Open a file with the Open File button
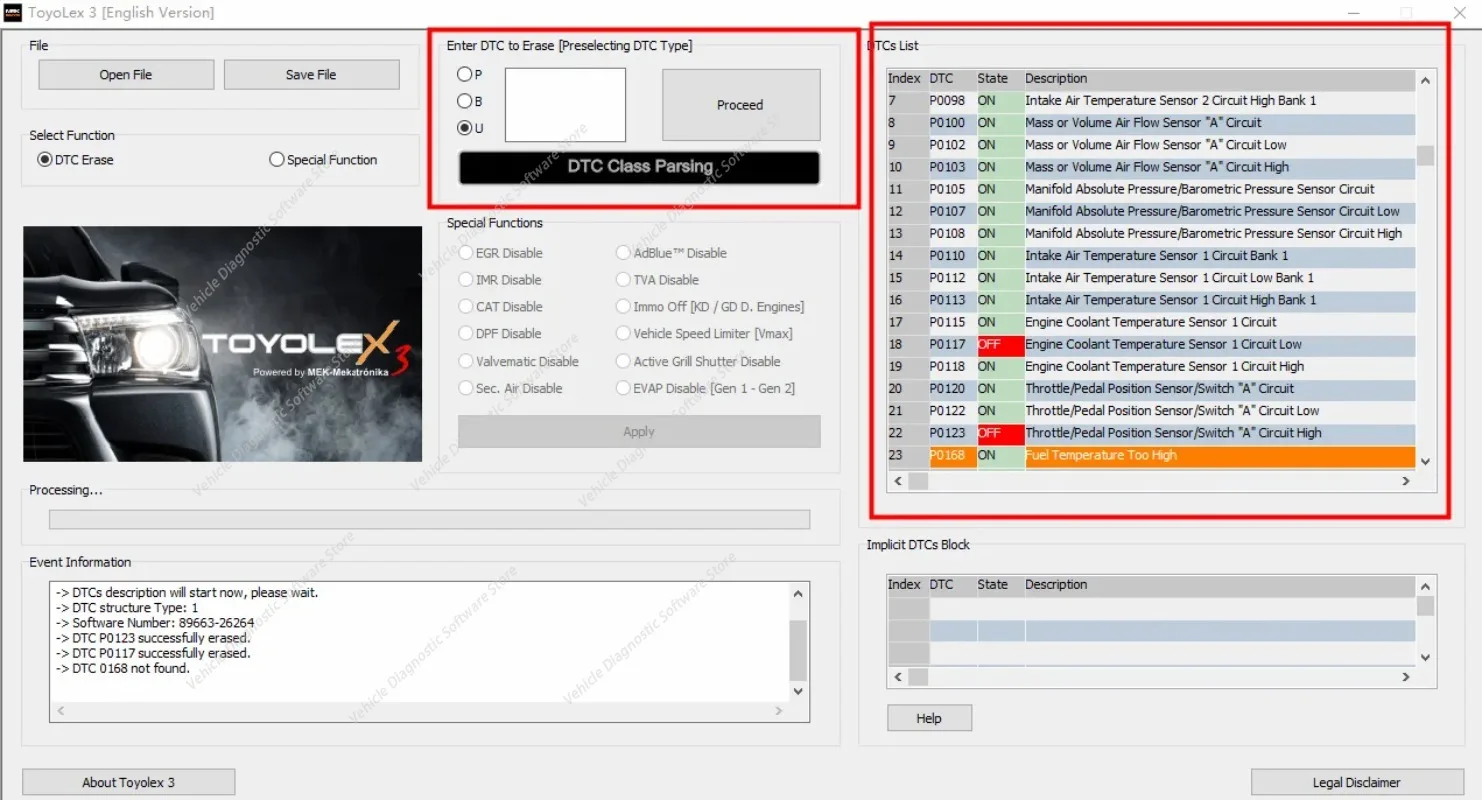Viewport: 1482px width, 800px height. (x=126, y=75)
